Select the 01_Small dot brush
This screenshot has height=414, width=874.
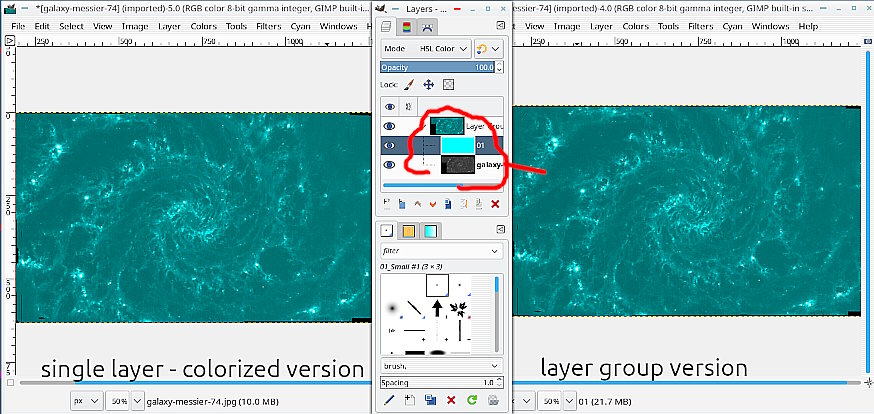pyautogui.click(x=437, y=285)
